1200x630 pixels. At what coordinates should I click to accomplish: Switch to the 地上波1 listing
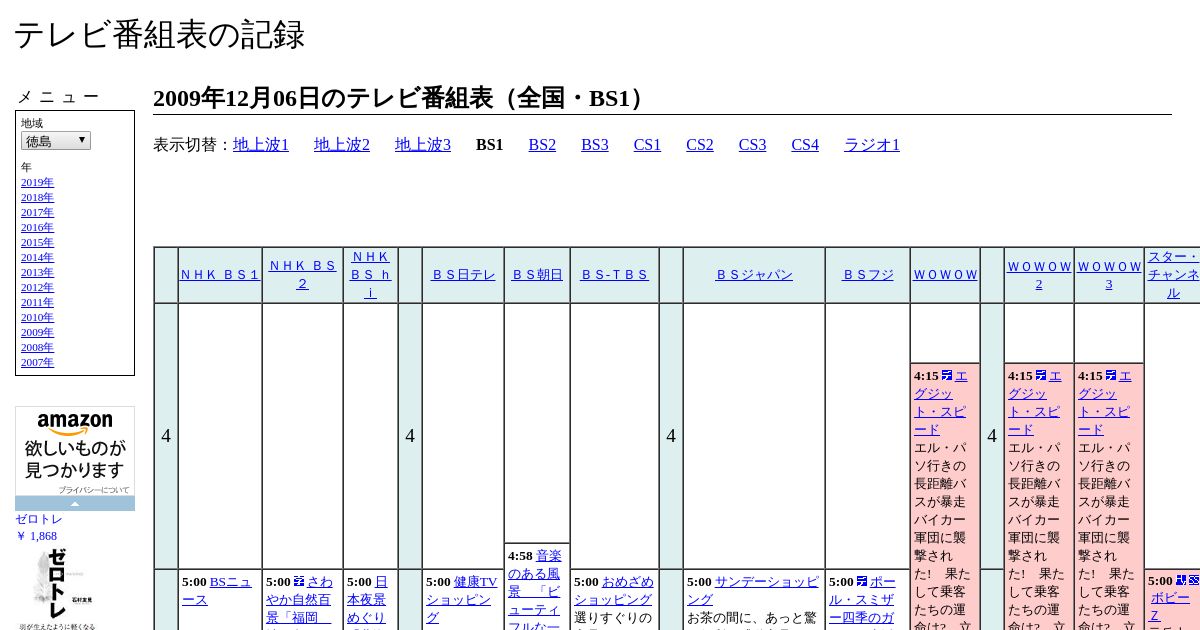click(x=261, y=145)
